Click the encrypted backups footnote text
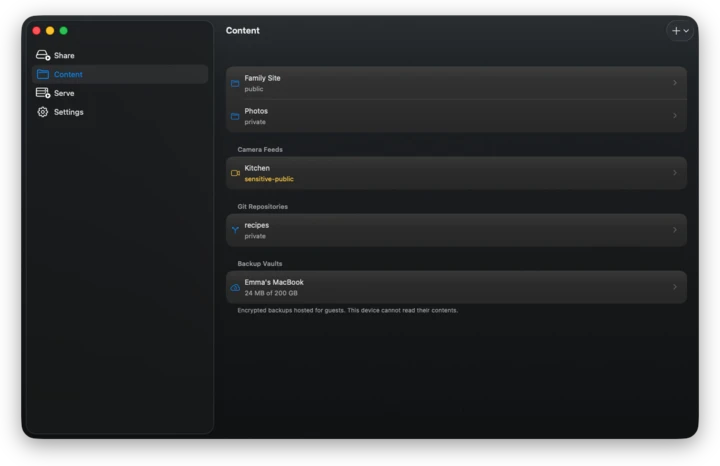Screen dimensions: 720x466 (x=347, y=310)
